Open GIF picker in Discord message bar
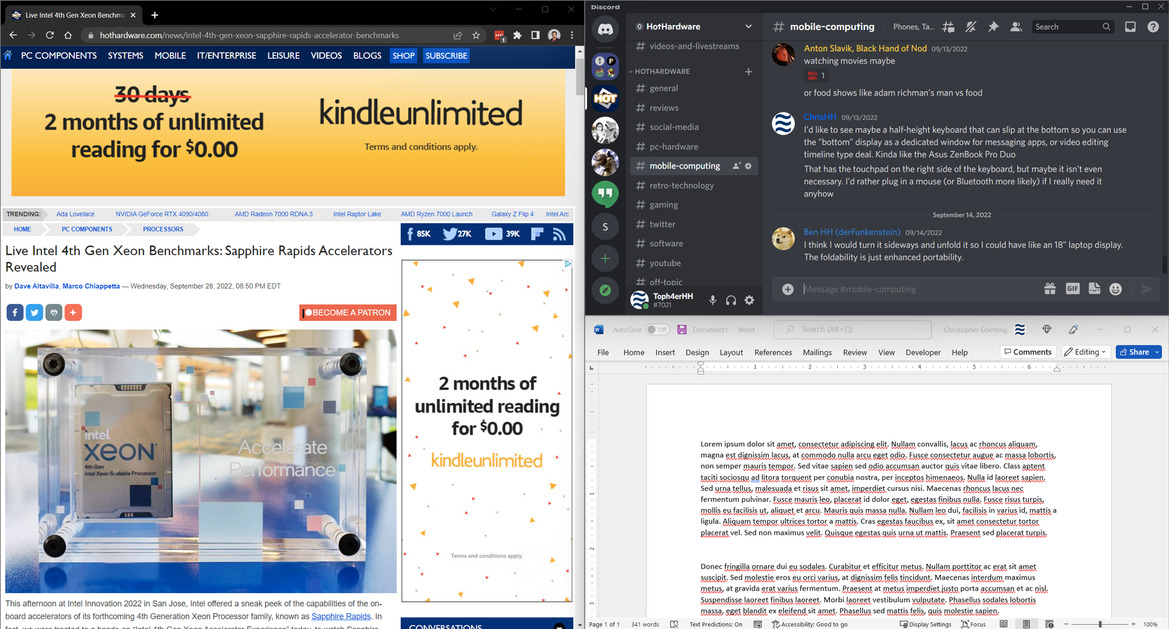Viewport: 1169px width, 629px height. [1072, 289]
